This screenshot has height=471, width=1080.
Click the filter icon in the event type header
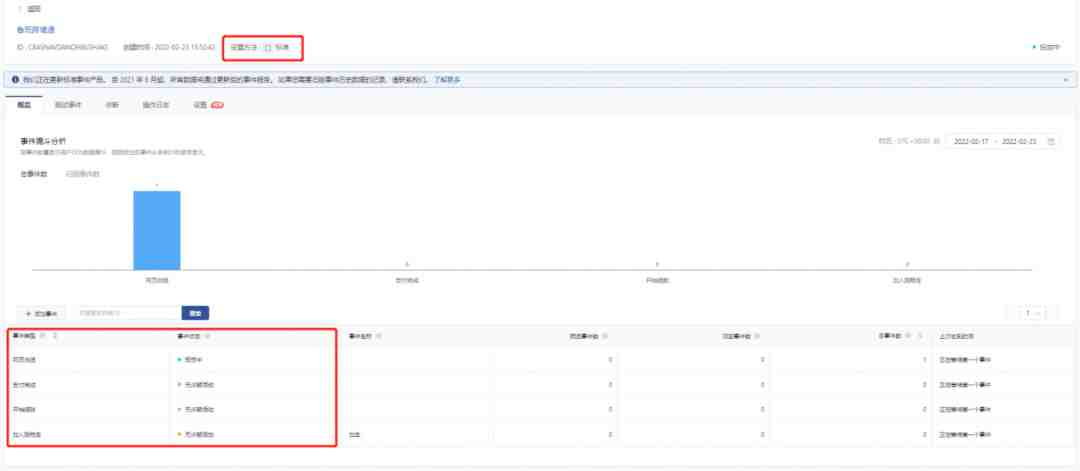(43, 336)
